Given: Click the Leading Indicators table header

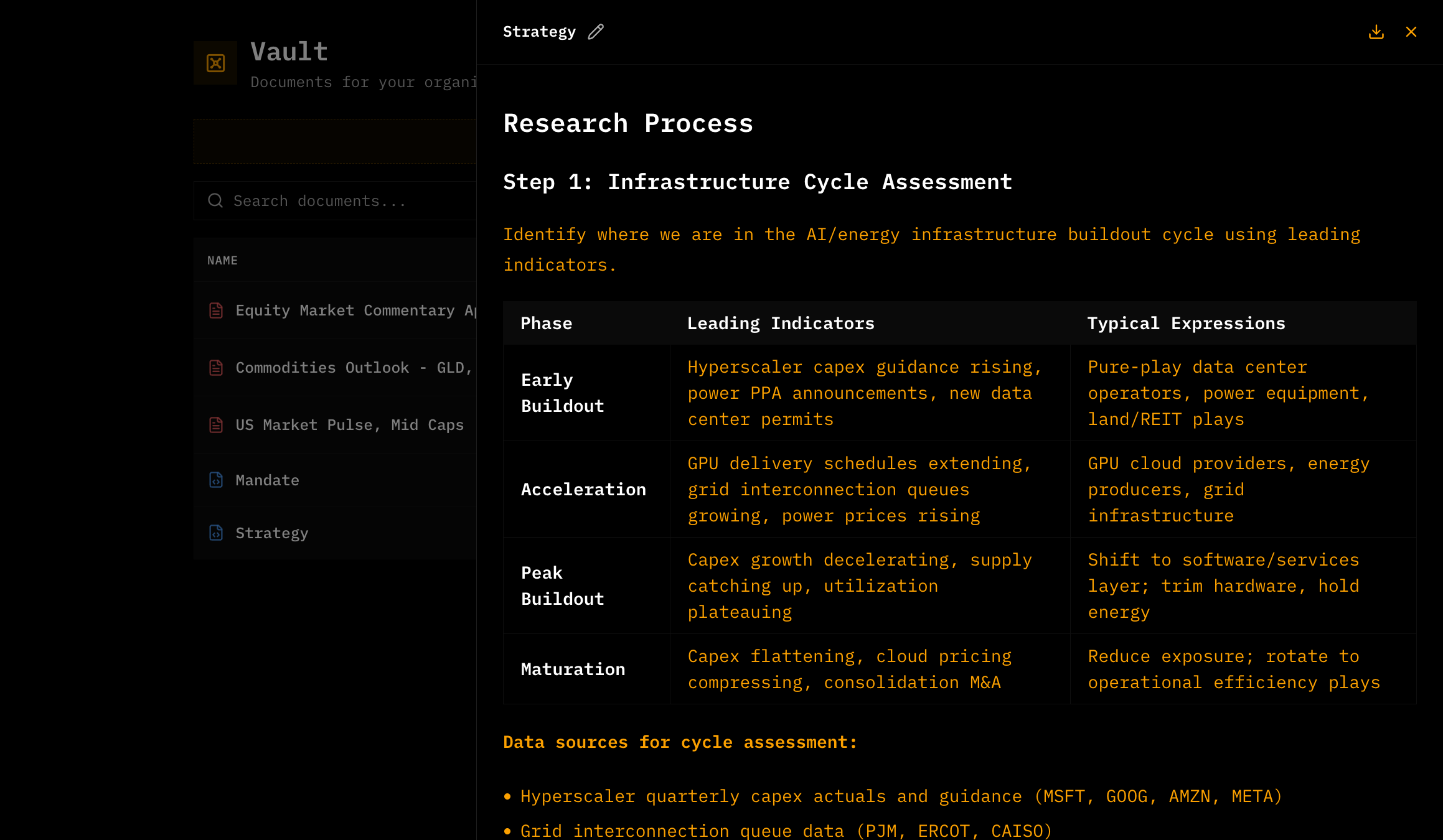Looking at the screenshot, I should 781,323.
